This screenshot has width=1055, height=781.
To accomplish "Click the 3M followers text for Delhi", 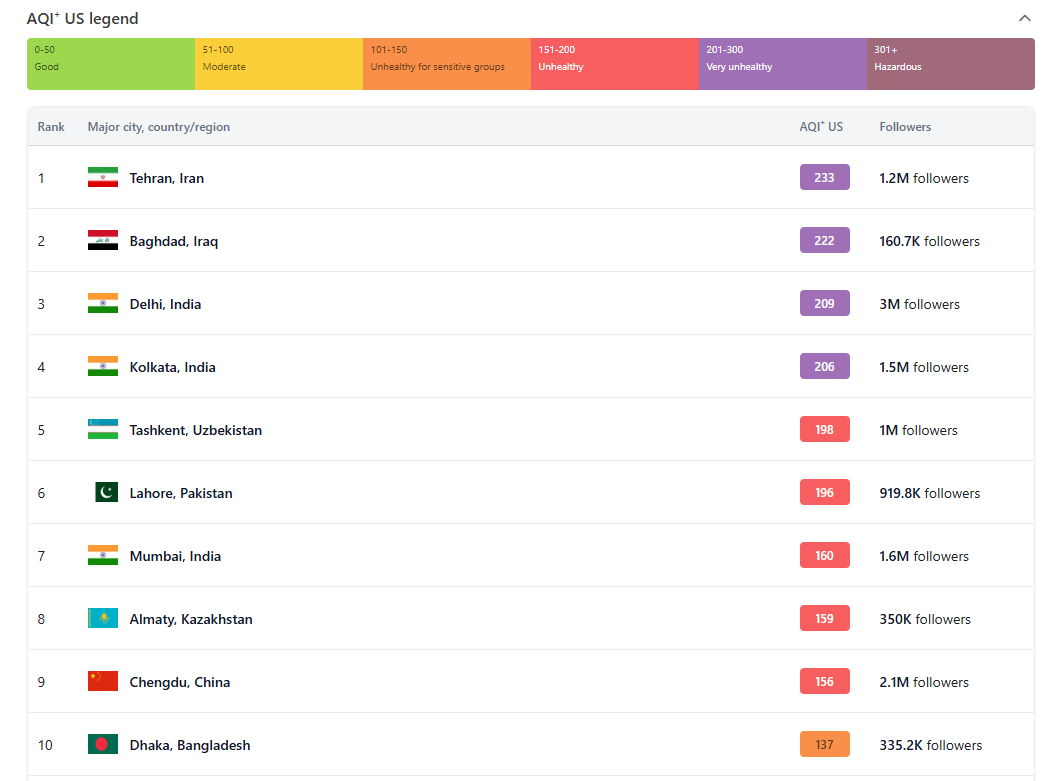I will pos(919,304).
